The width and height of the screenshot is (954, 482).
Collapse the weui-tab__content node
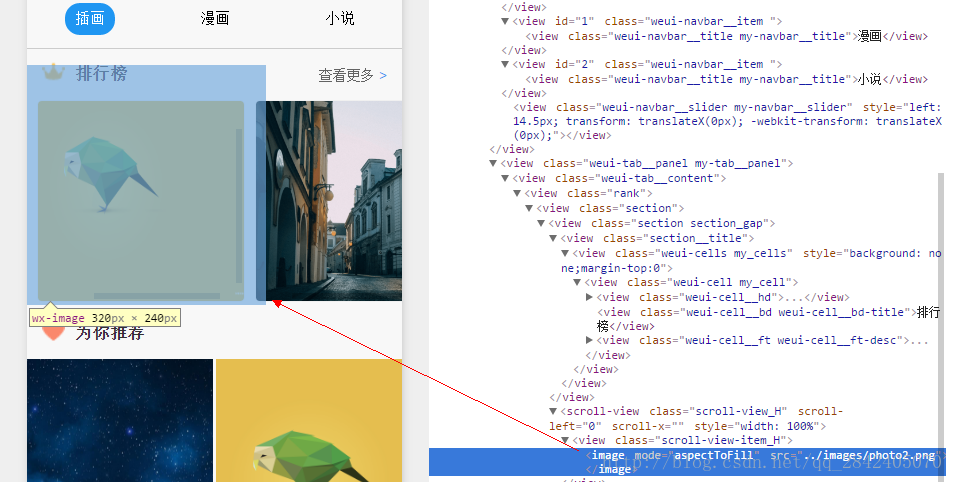505,178
